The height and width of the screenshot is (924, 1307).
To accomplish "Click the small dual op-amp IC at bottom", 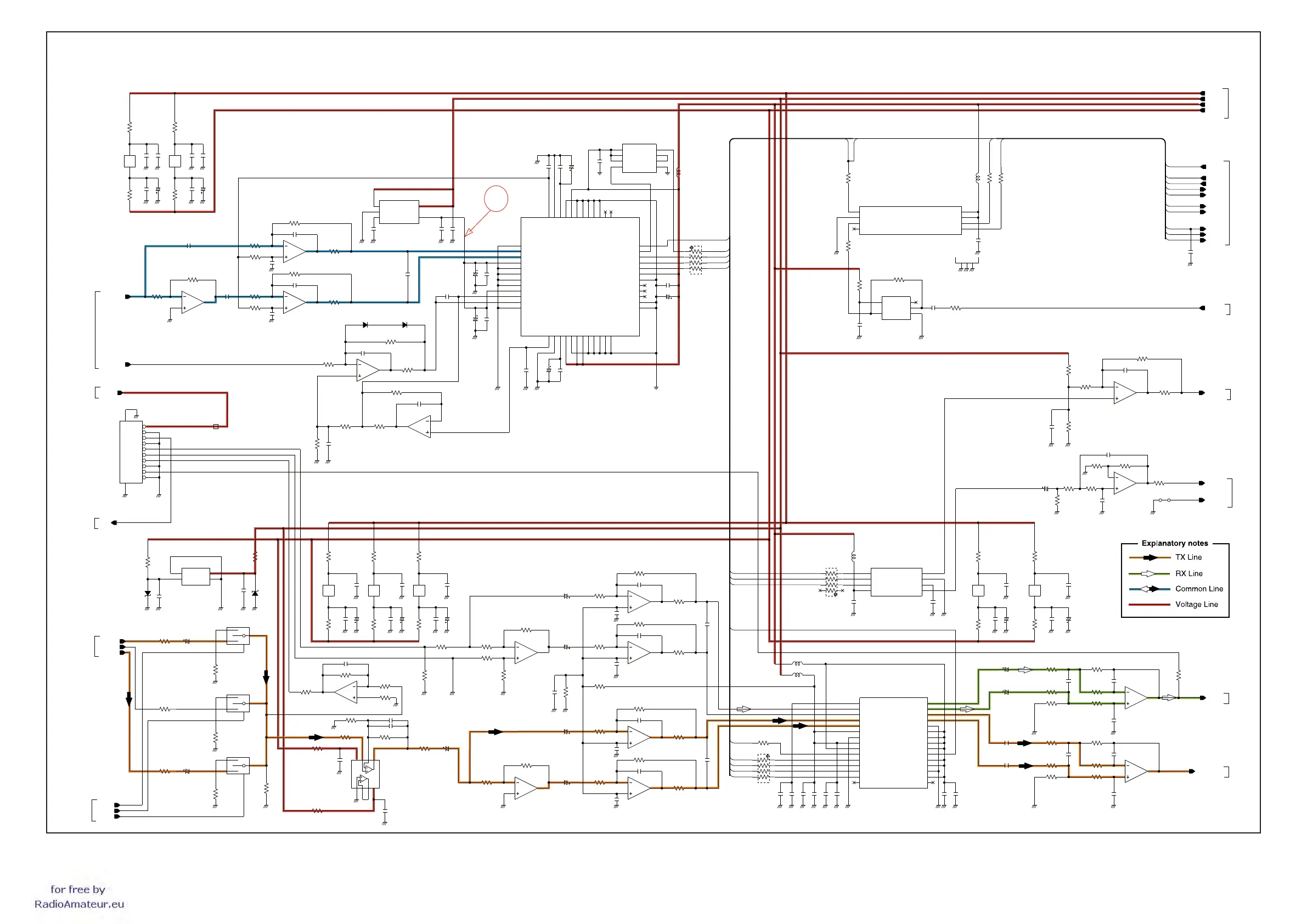I will (x=365, y=774).
